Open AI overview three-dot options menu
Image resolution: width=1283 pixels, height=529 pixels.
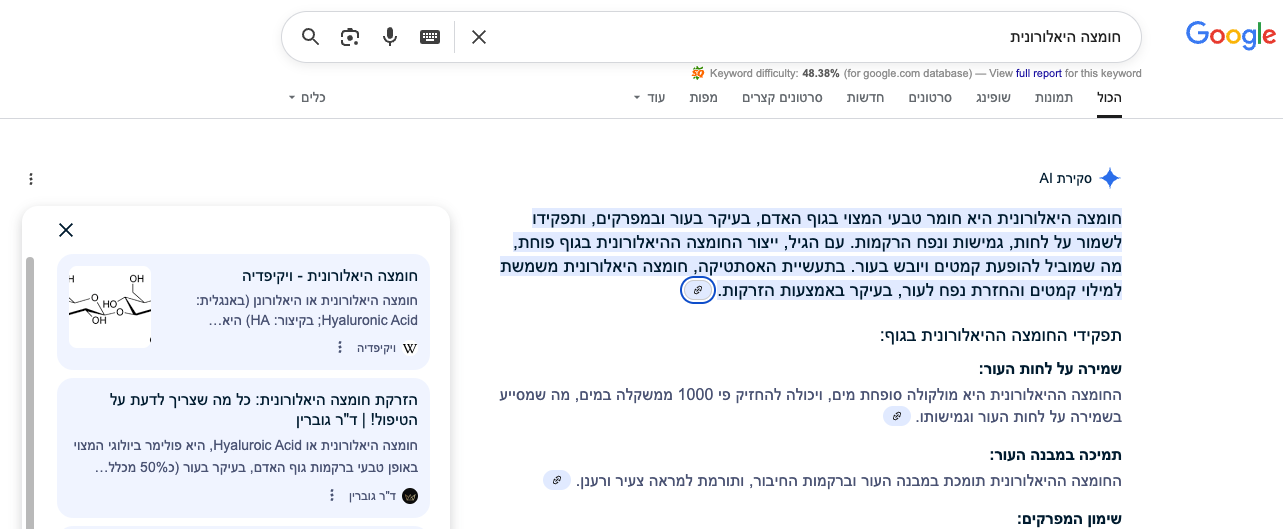coord(30,179)
